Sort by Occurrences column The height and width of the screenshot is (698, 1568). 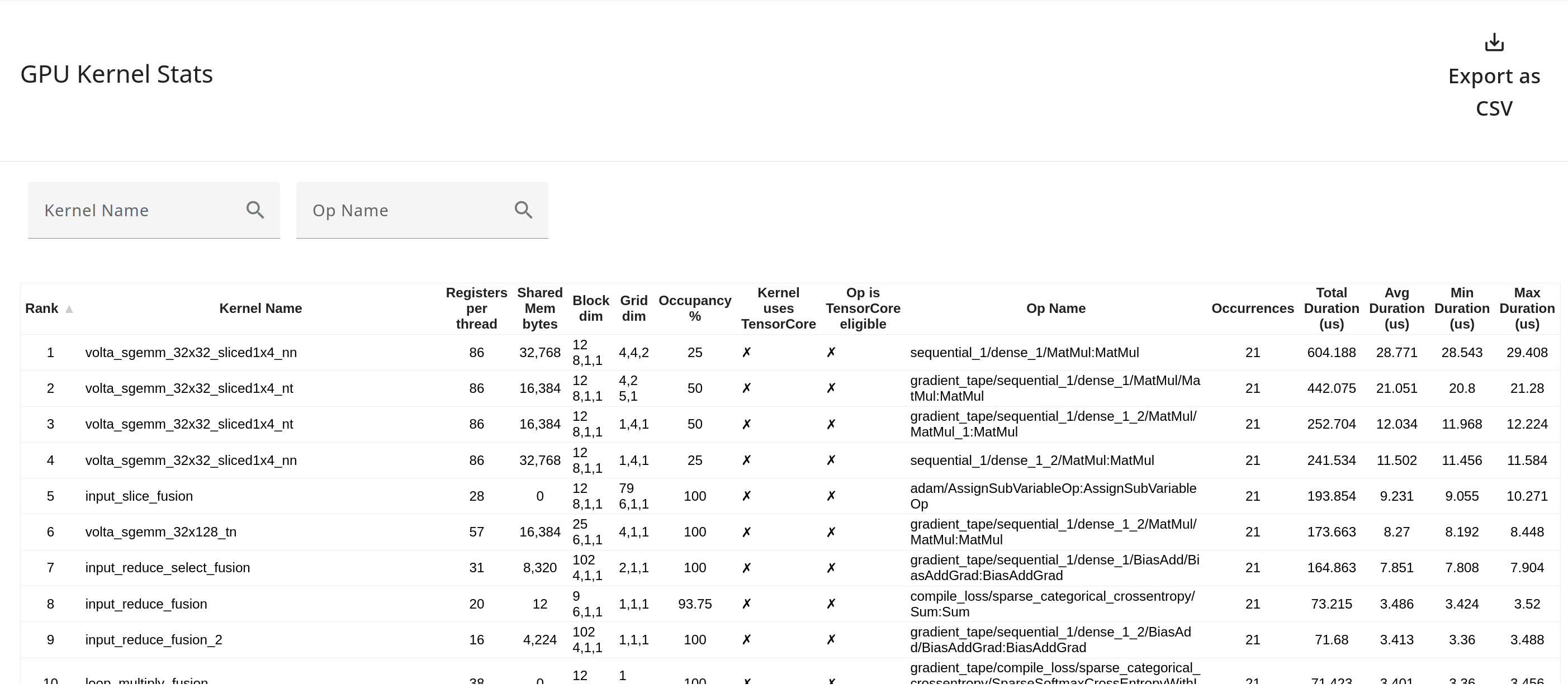pyautogui.click(x=1252, y=308)
